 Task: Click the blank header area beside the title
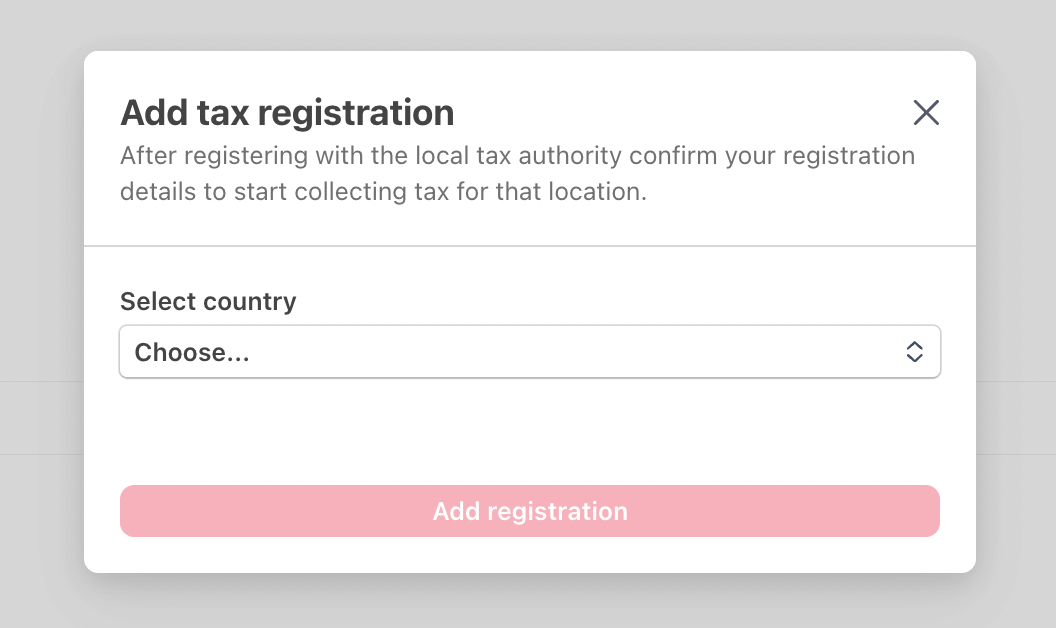click(x=680, y=113)
